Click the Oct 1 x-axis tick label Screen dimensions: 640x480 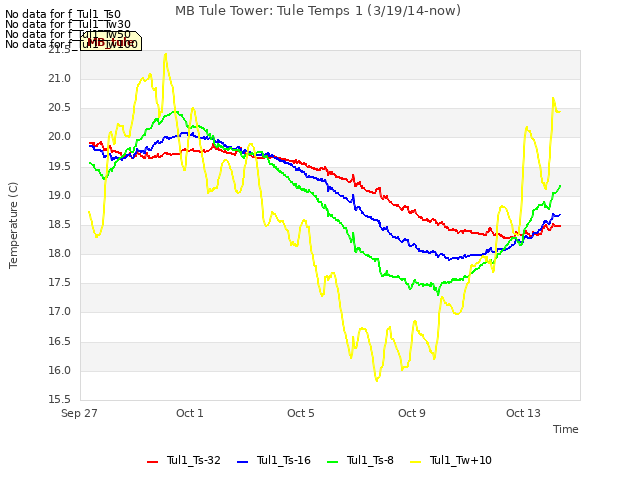pos(189,413)
